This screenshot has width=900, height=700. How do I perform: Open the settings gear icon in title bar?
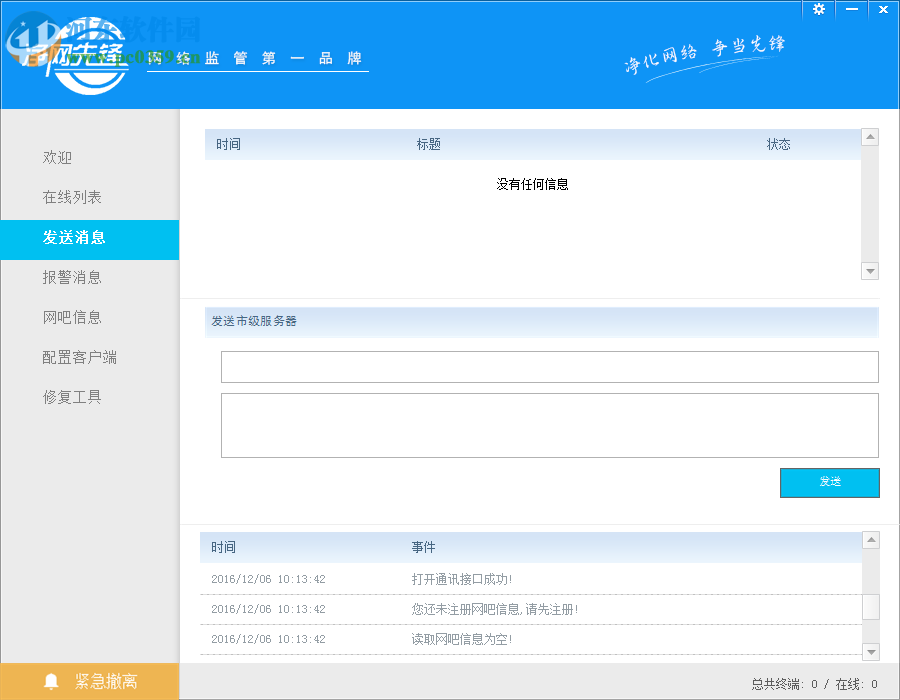click(x=818, y=9)
